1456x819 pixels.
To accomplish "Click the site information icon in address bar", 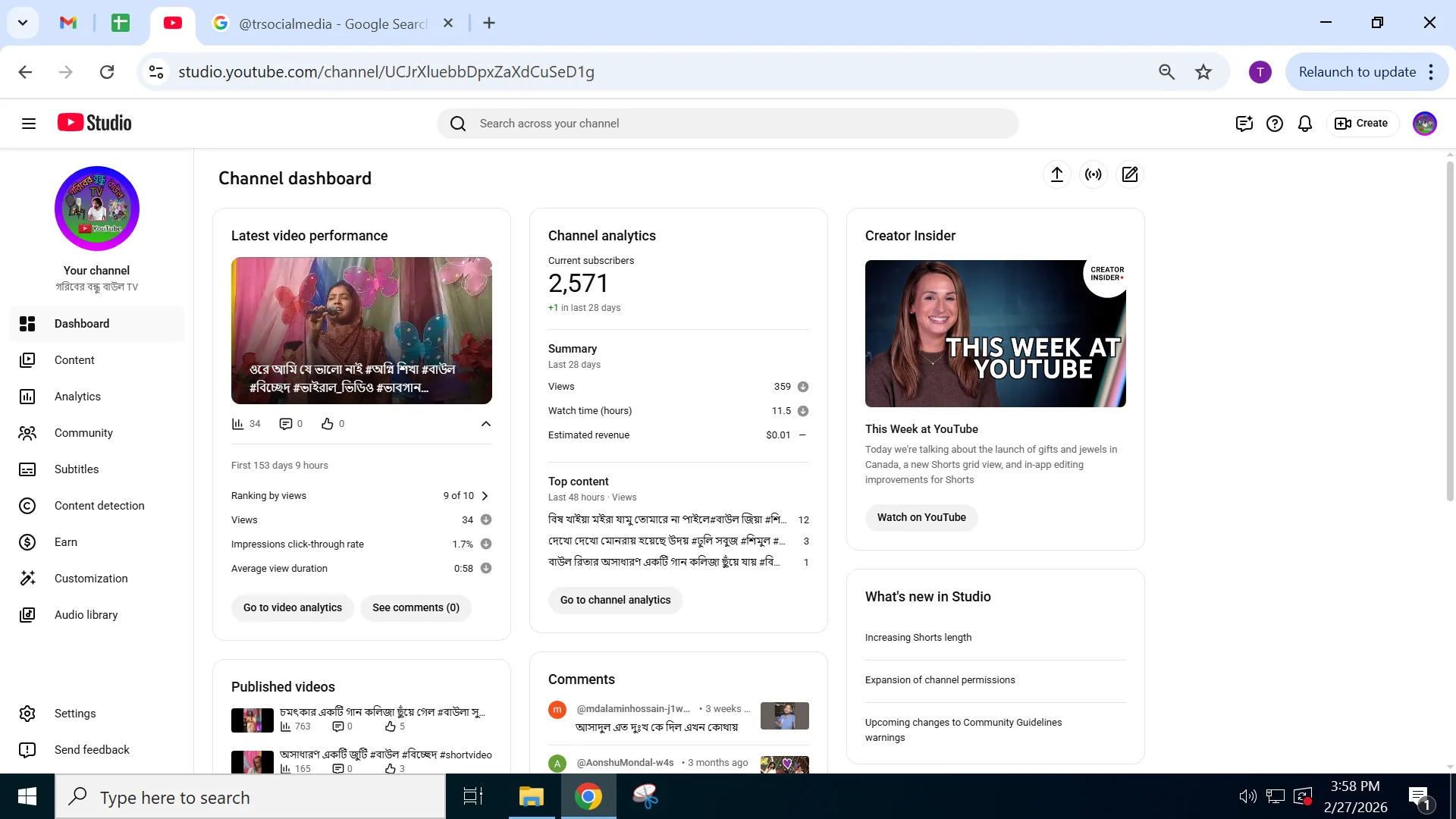I will point(156,72).
